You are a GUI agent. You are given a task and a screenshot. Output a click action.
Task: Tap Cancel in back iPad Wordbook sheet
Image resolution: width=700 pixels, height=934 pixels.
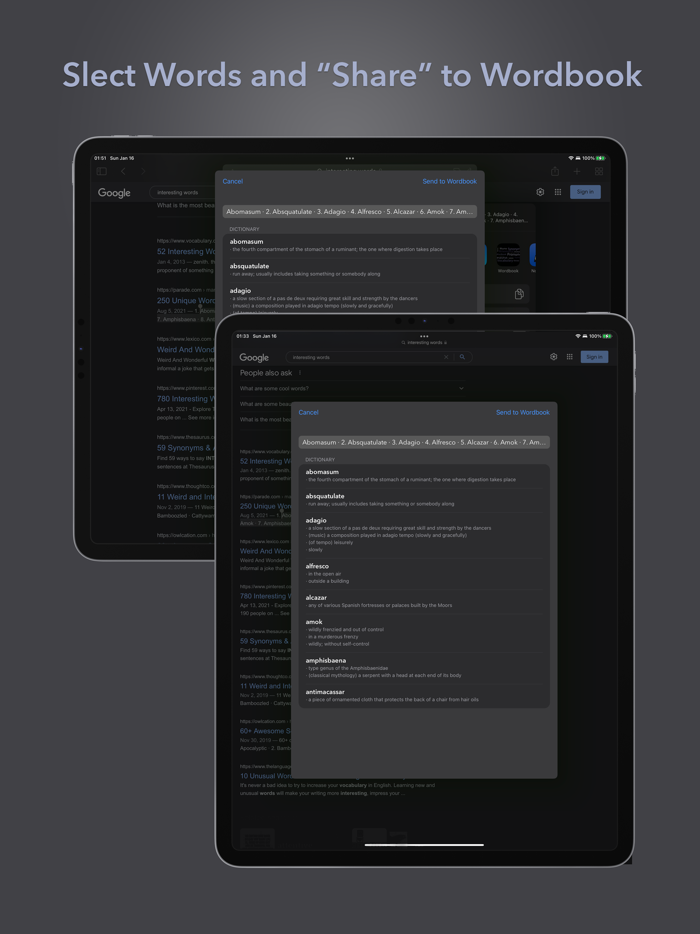point(232,181)
